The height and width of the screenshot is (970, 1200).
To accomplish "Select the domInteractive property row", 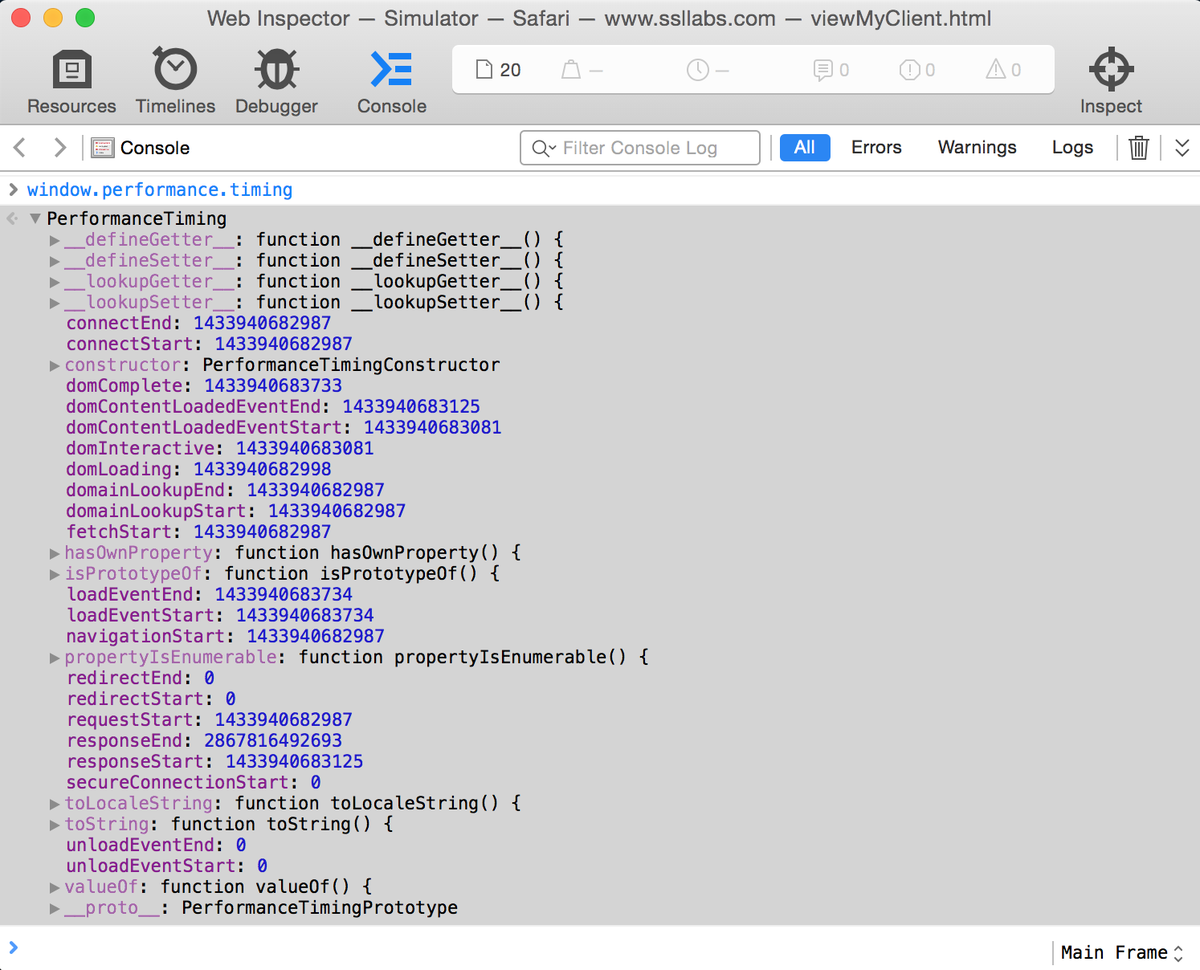I will tap(220, 449).
